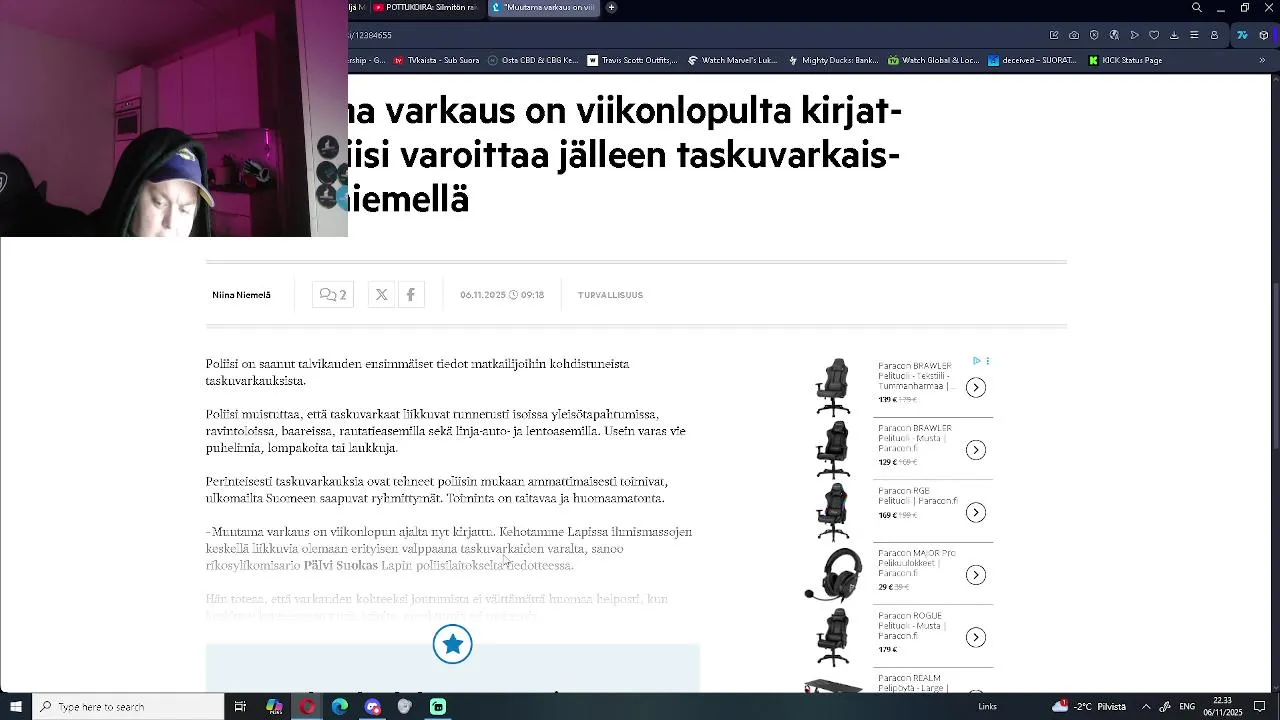Click the browser address bar URL
This screenshot has height=720, width=1280.
[x=370, y=35]
